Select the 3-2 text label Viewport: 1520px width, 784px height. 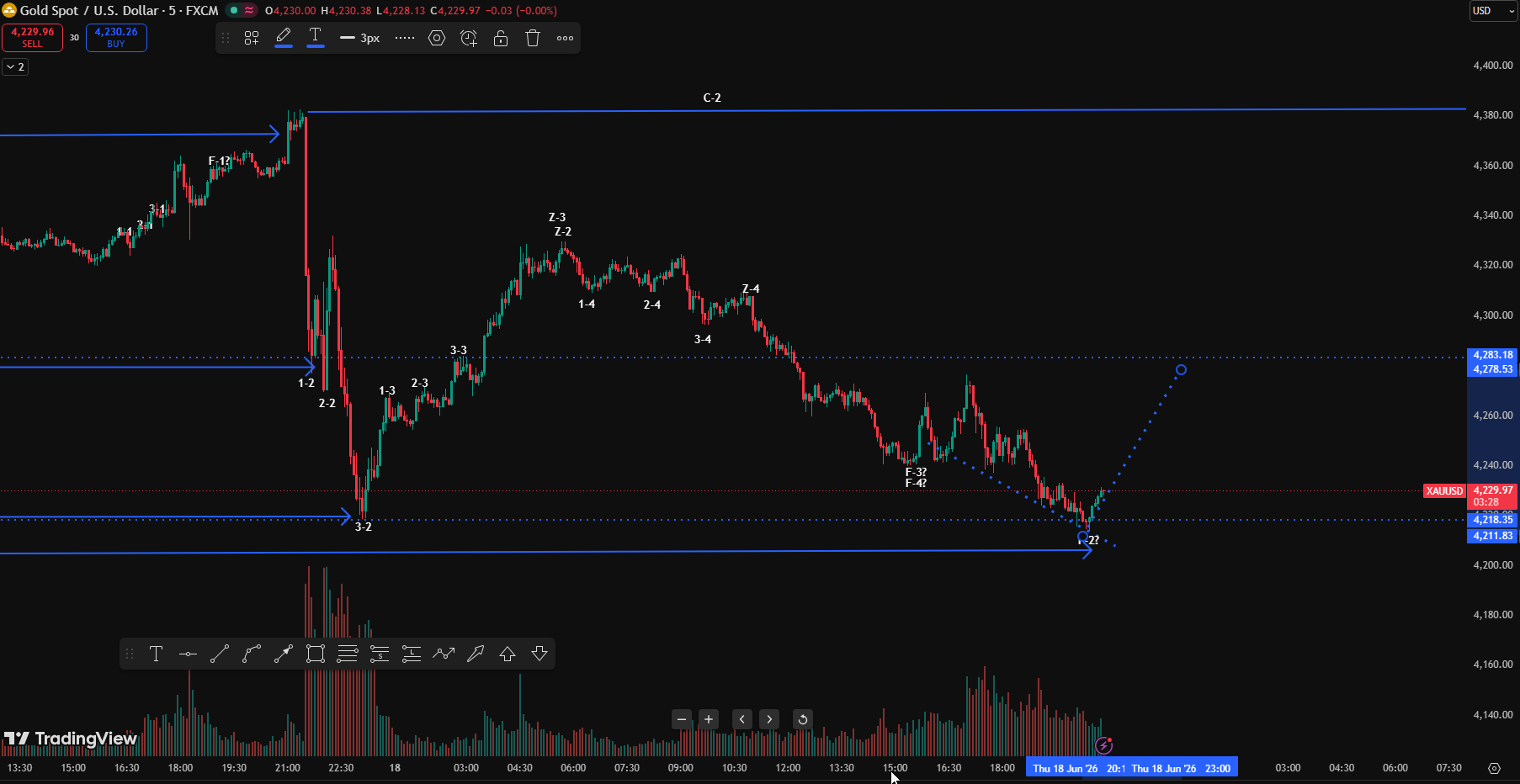[x=363, y=527]
